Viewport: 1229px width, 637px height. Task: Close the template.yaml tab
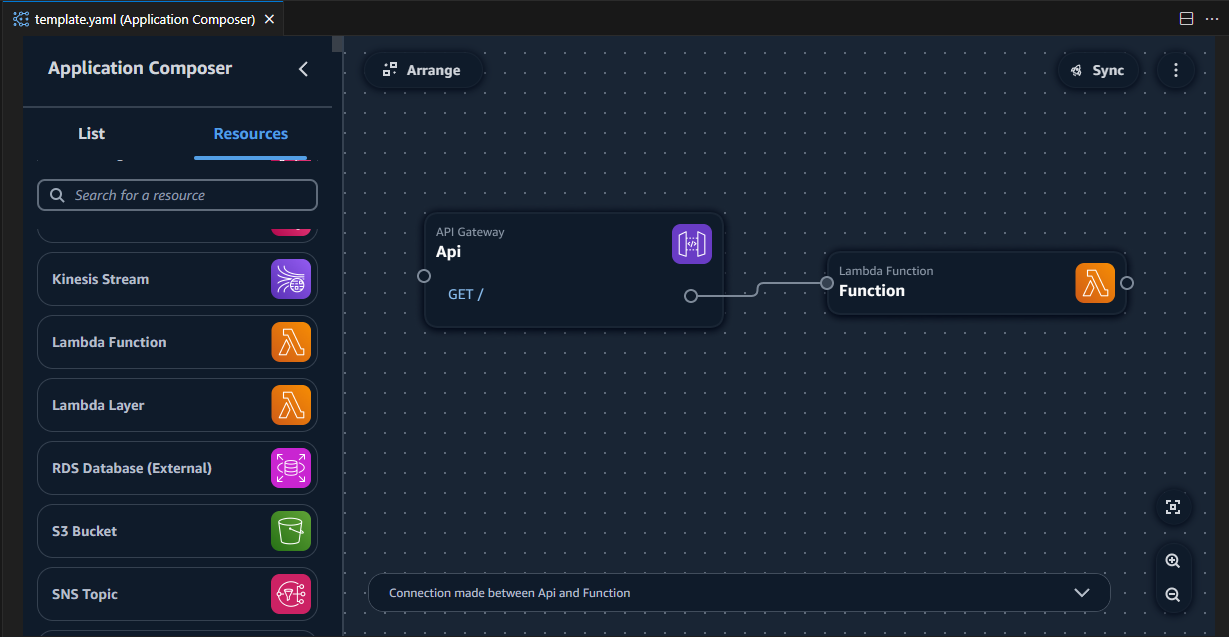(x=269, y=19)
